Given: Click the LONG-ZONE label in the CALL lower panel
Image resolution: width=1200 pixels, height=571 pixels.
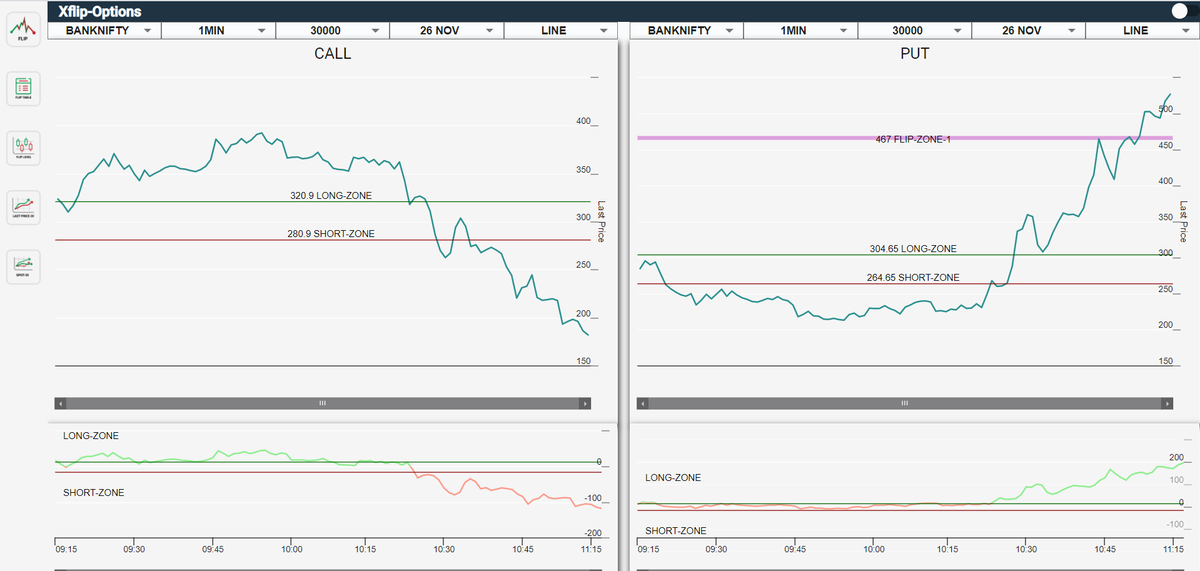Looking at the screenshot, I should click(90, 436).
